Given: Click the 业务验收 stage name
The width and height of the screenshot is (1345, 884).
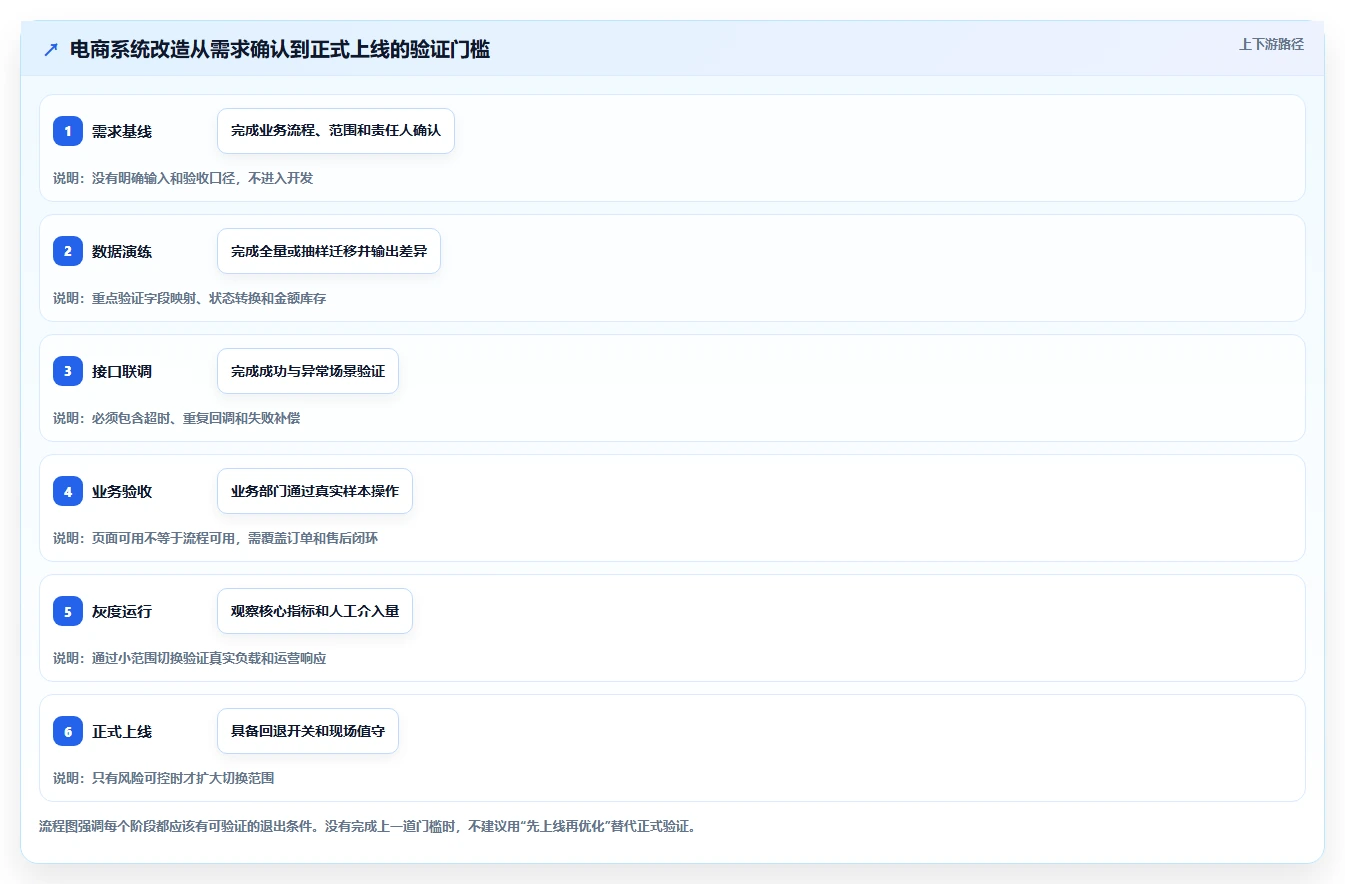Looking at the screenshot, I should pos(122,491).
